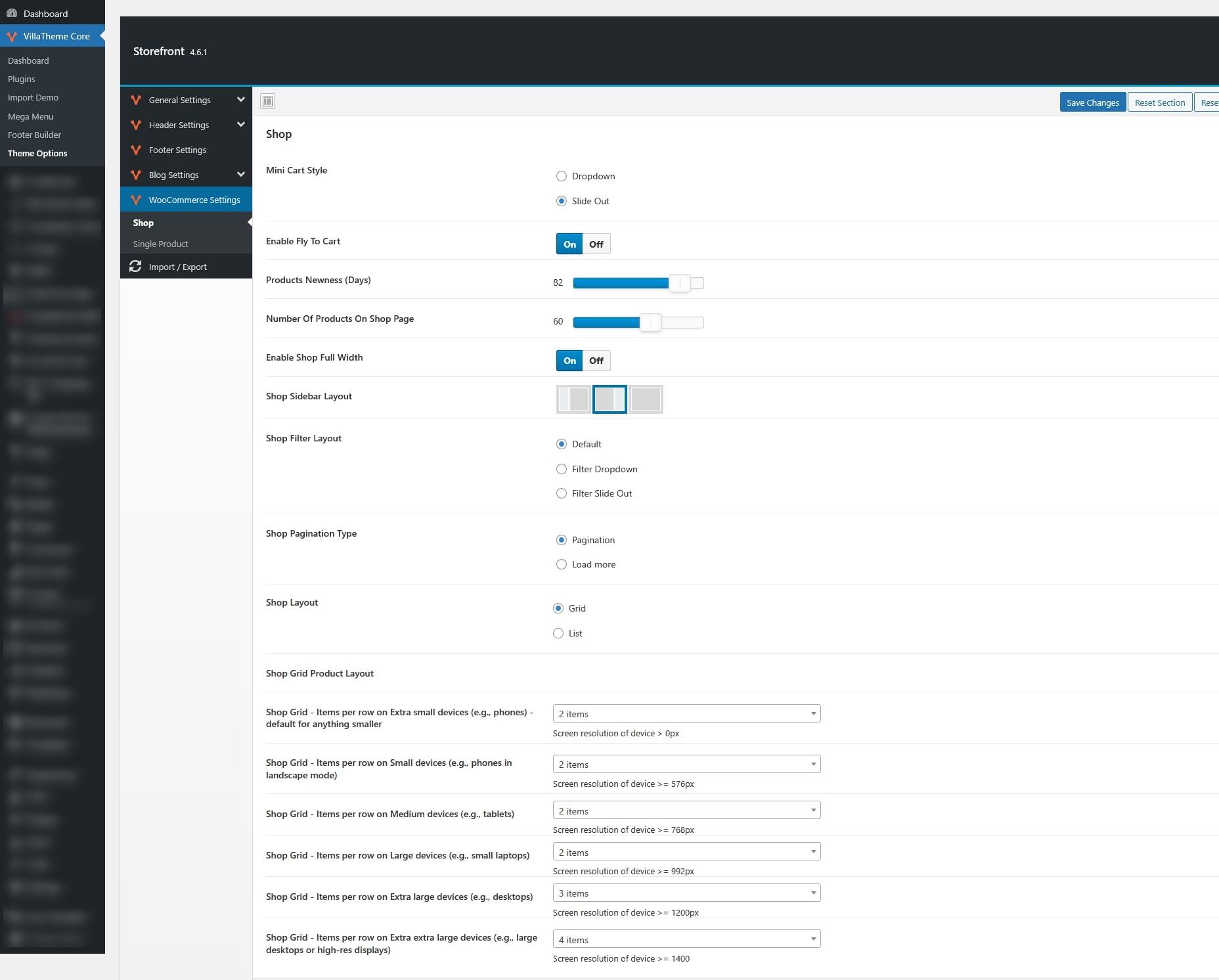
Task: Click the WooCommerce Settings V icon
Action: 136,200
